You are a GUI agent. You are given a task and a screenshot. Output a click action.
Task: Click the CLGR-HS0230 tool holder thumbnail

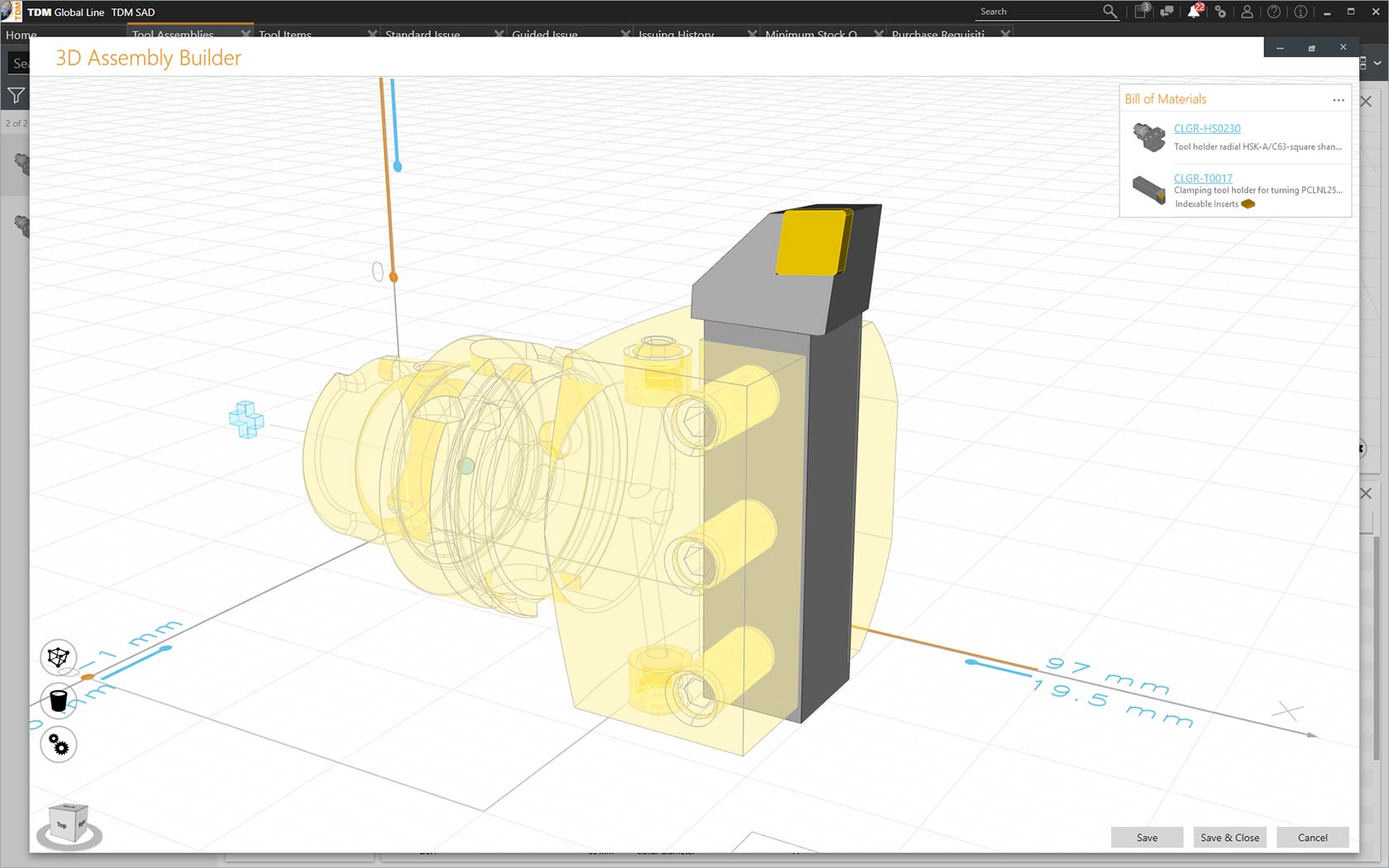[1148, 136]
